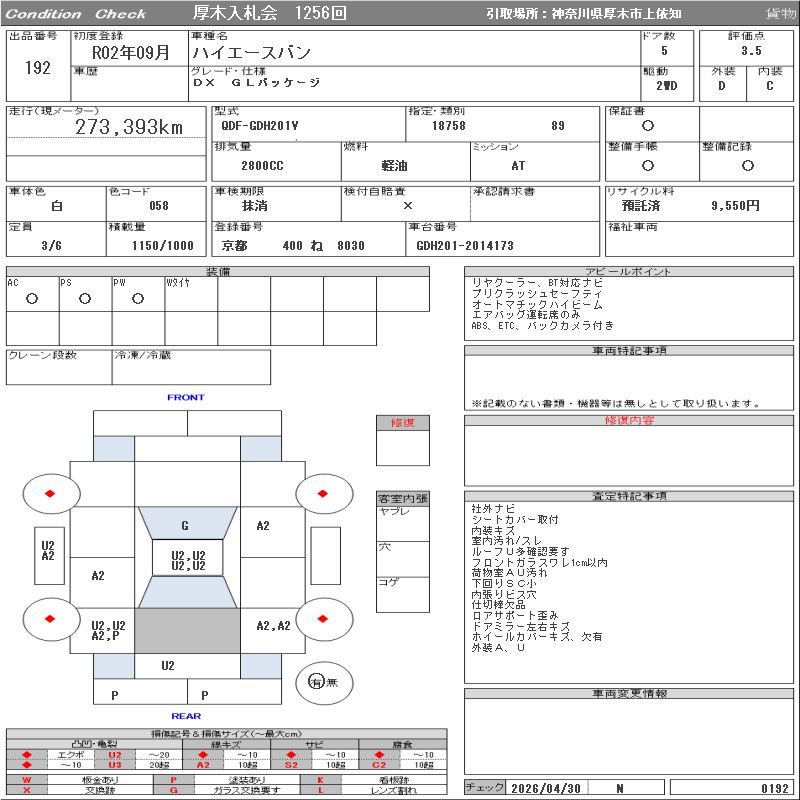Click the vehicle name ハイエースバン
The image size is (800, 800).
pyautogui.click(x=251, y=52)
